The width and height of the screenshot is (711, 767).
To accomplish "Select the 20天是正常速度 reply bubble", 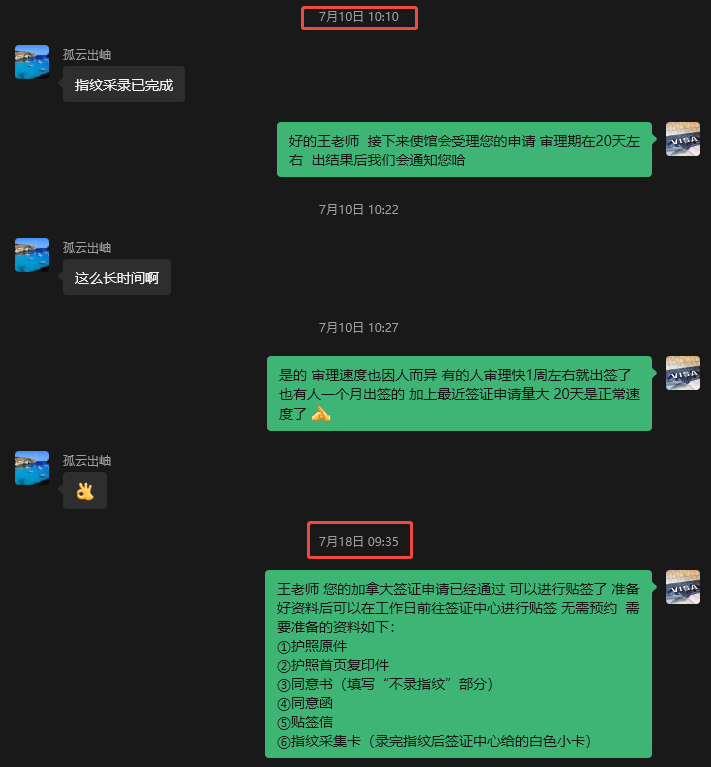I will 459,394.
